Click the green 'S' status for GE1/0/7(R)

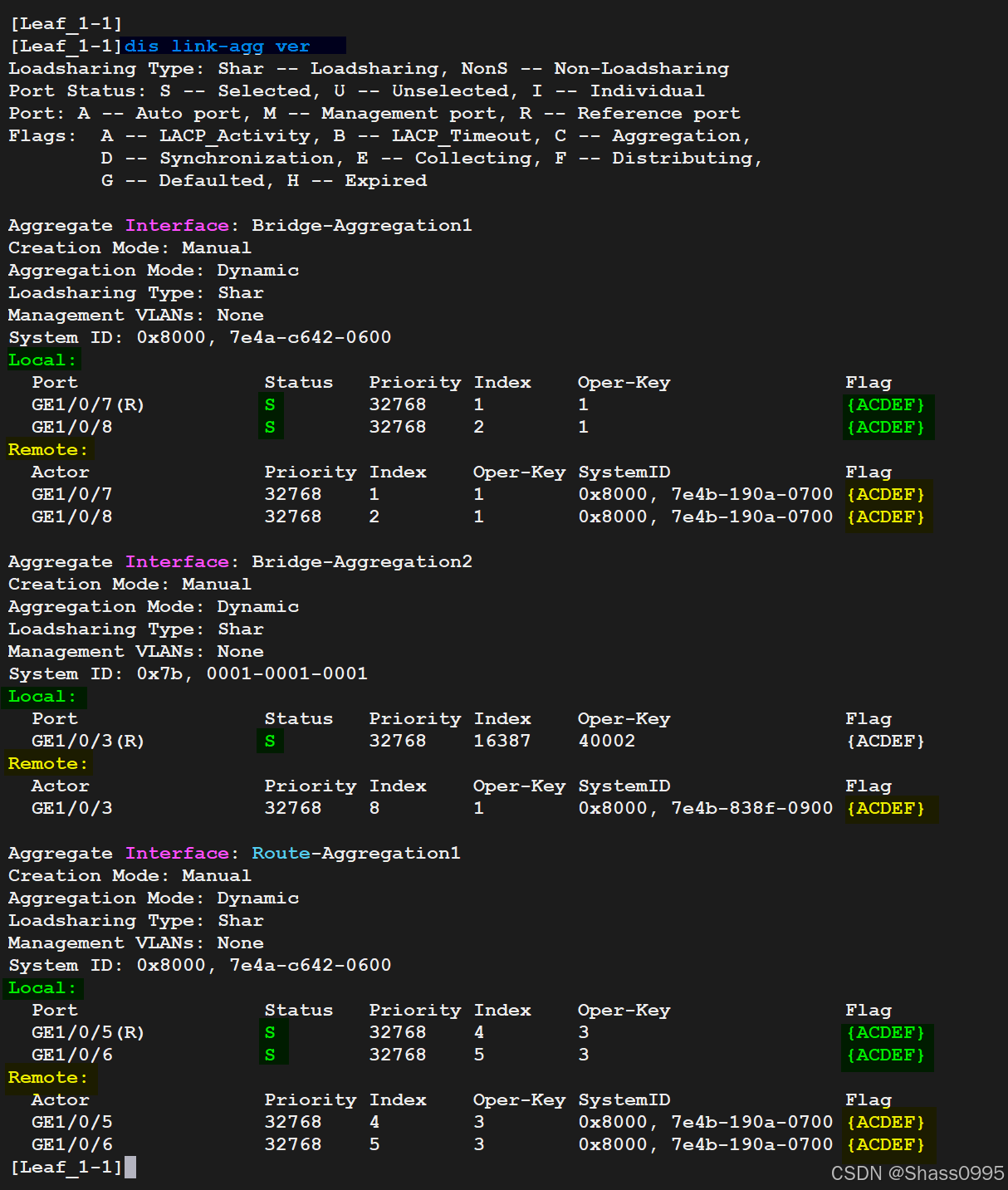(x=270, y=405)
